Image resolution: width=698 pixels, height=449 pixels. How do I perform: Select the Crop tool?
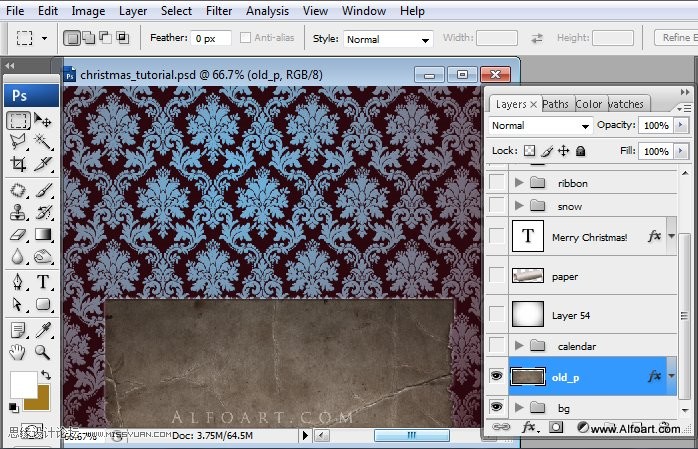click(x=18, y=164)
